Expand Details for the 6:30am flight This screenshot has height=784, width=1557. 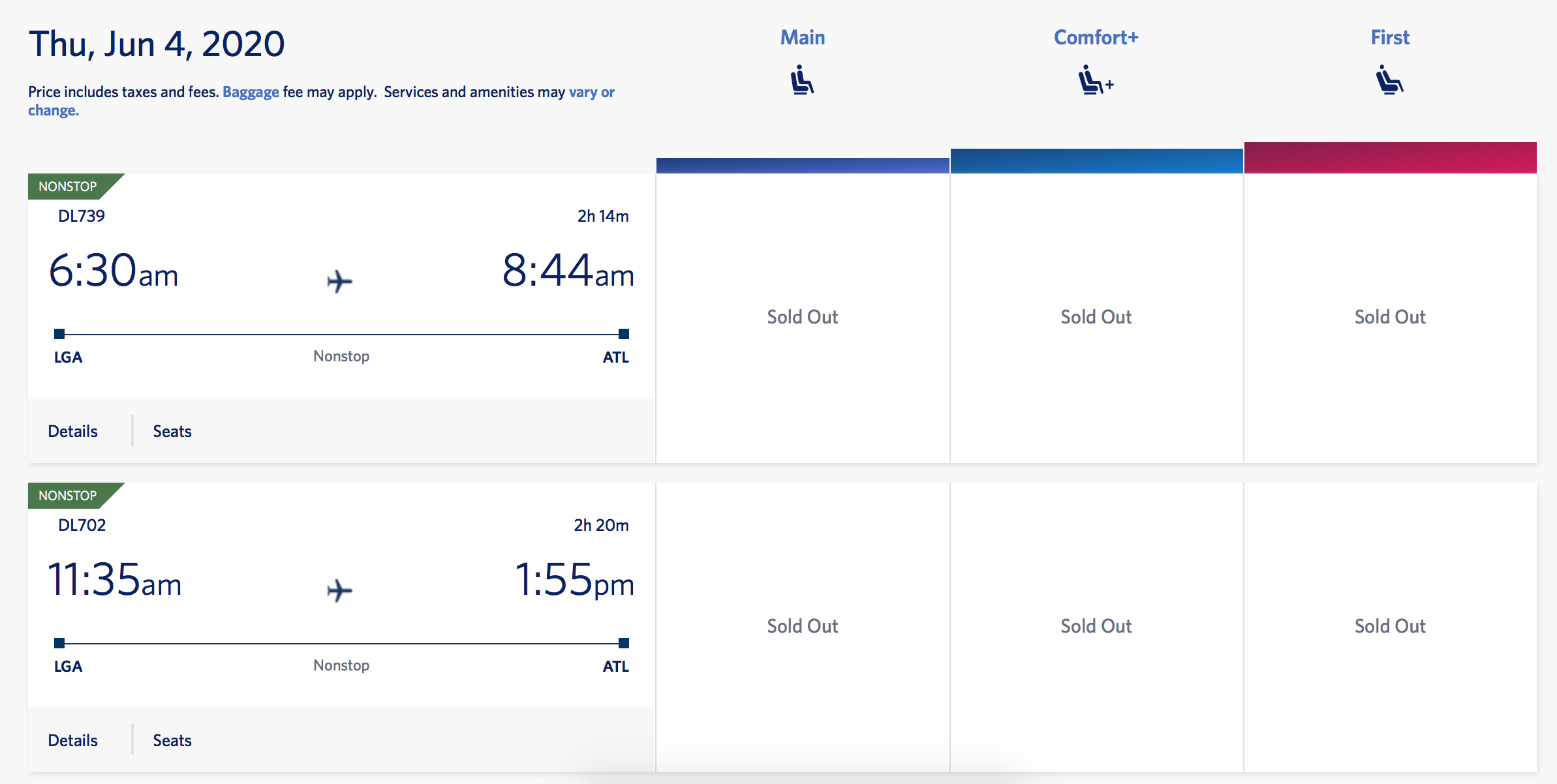(x=72, y=431)
